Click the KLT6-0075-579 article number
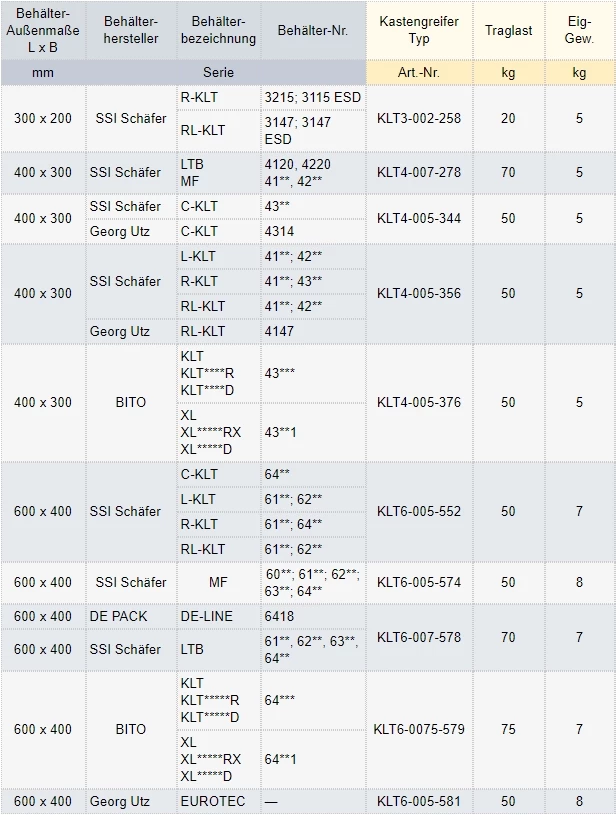The width and height of the screenshot is (616, 815). coord(419,729)
